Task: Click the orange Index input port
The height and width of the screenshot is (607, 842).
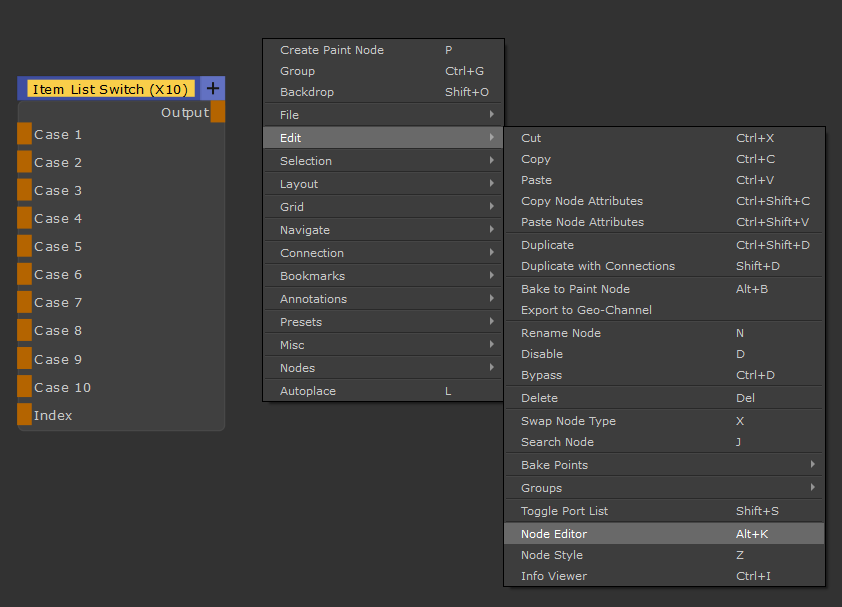Action: click(24, 415)
